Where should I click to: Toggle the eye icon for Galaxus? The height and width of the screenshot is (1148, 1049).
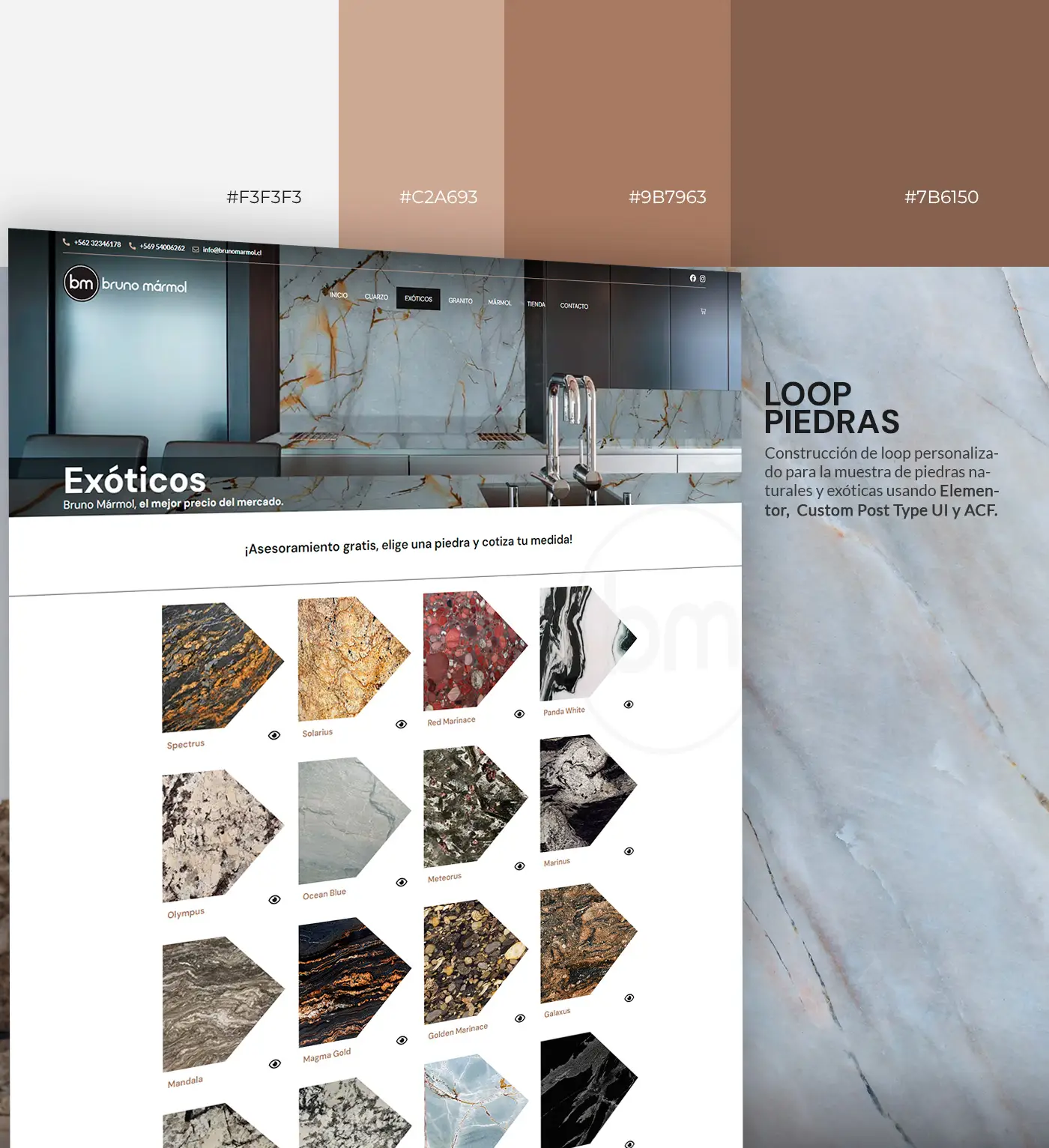[629, 998]
